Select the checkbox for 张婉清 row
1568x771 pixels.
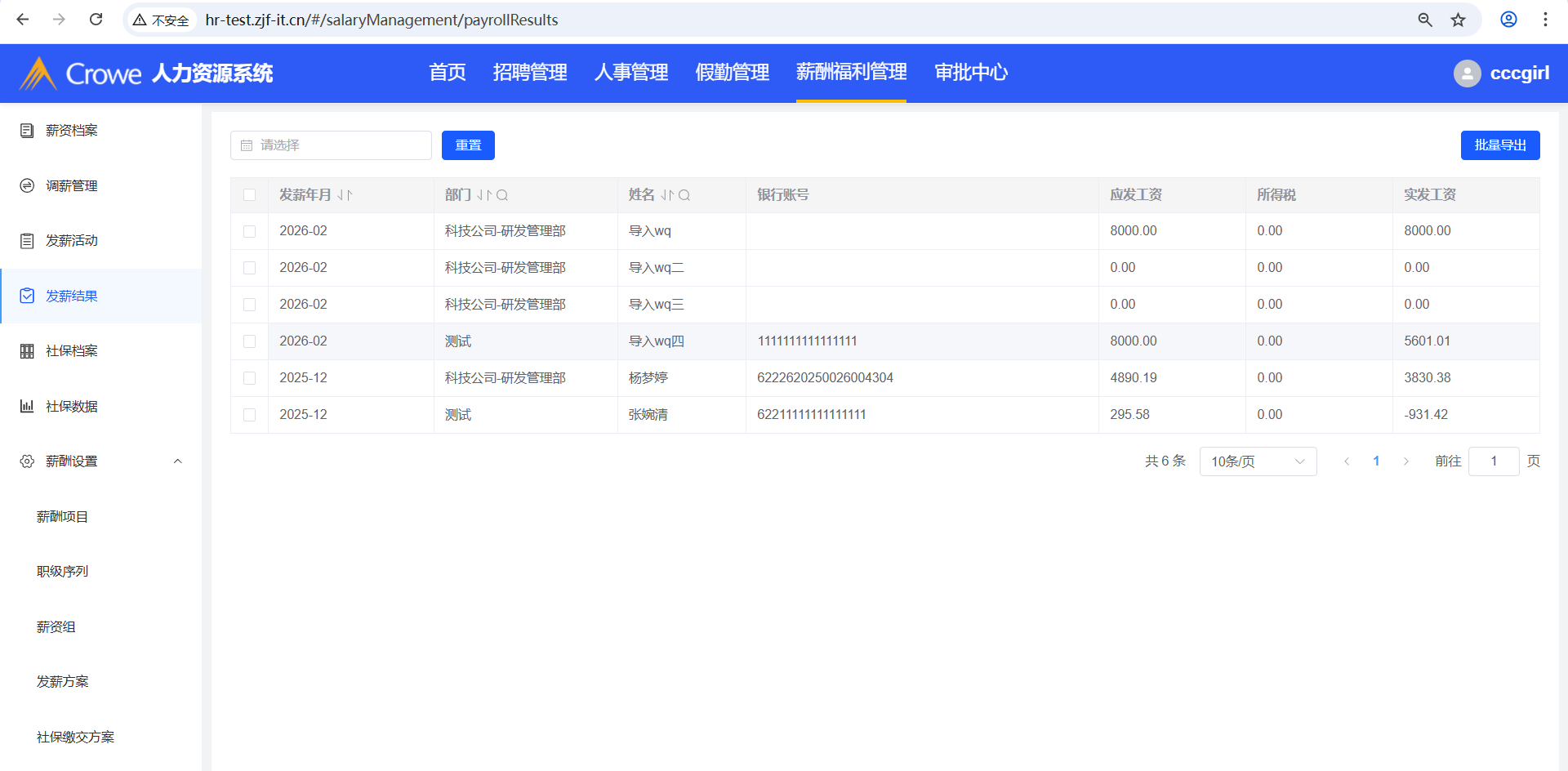[x=250, y=415]
